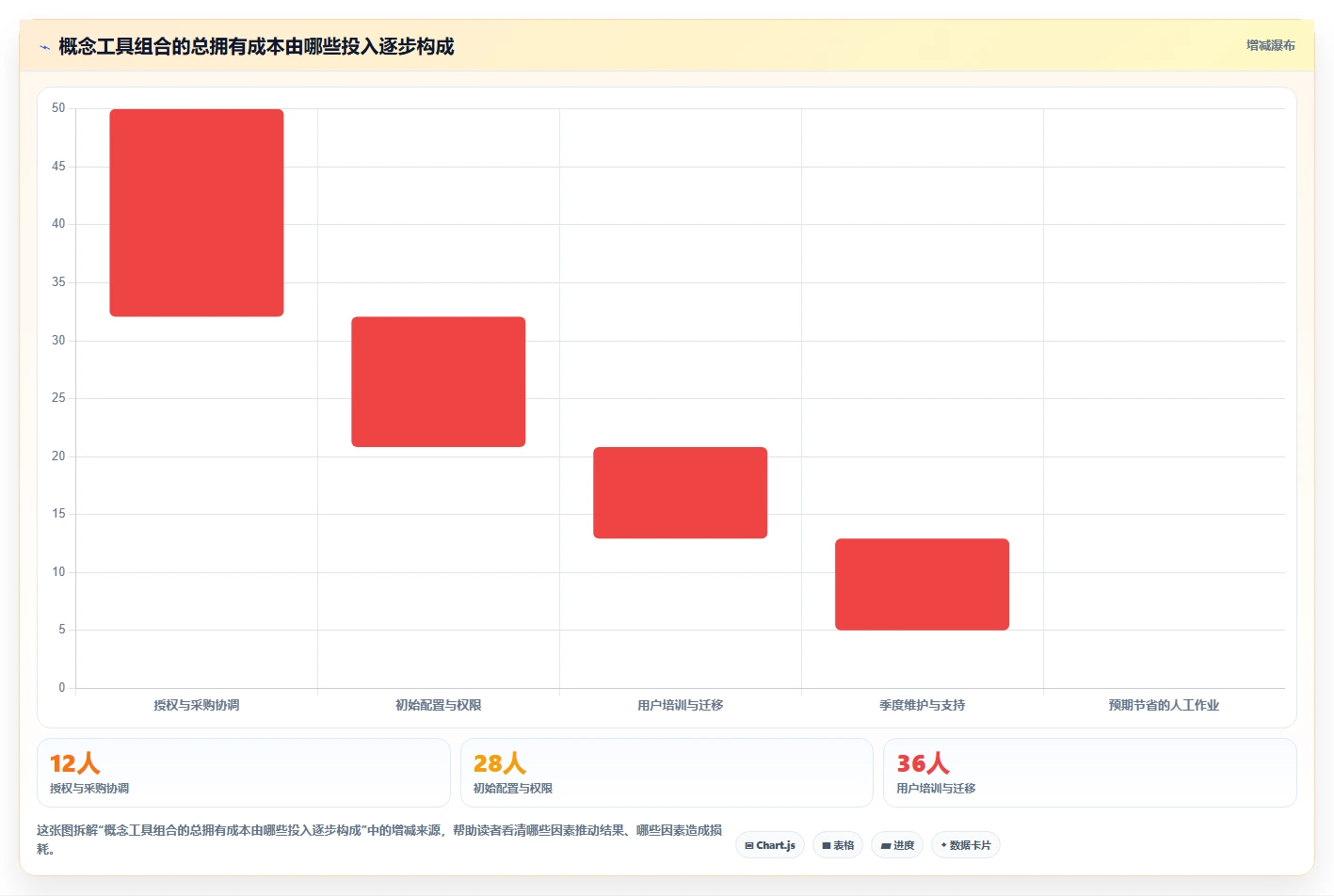The image size is (1334, 896).
Task: Click the y-axis value 50
Action: (x=58, y=108)
